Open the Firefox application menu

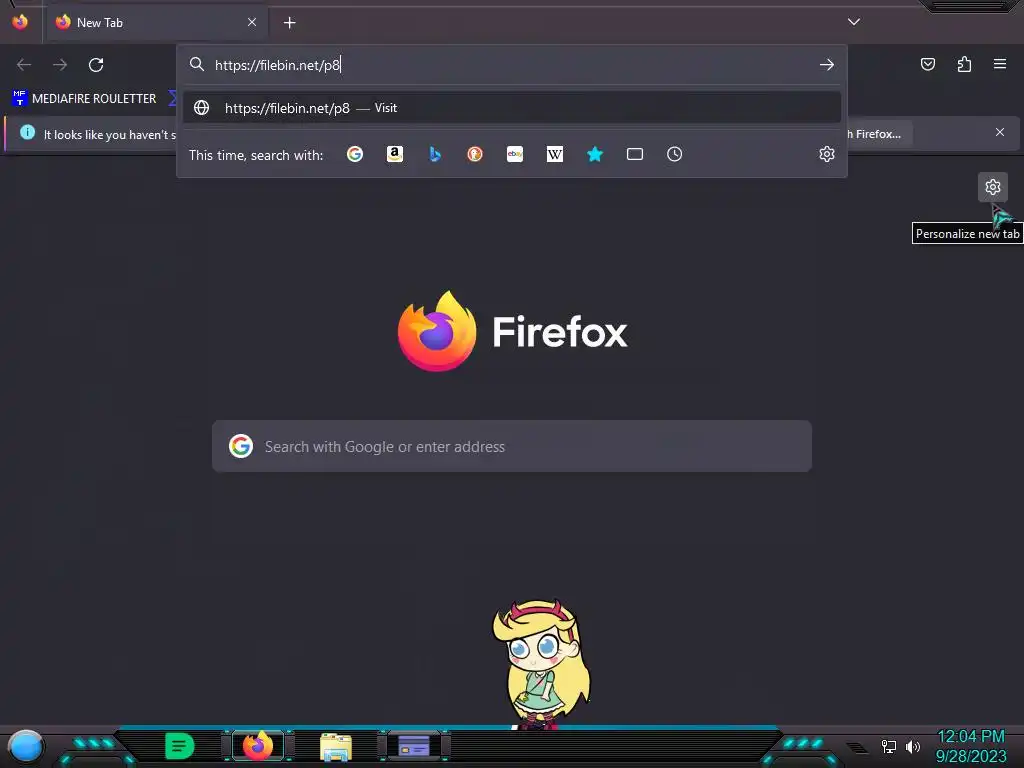1000,64
